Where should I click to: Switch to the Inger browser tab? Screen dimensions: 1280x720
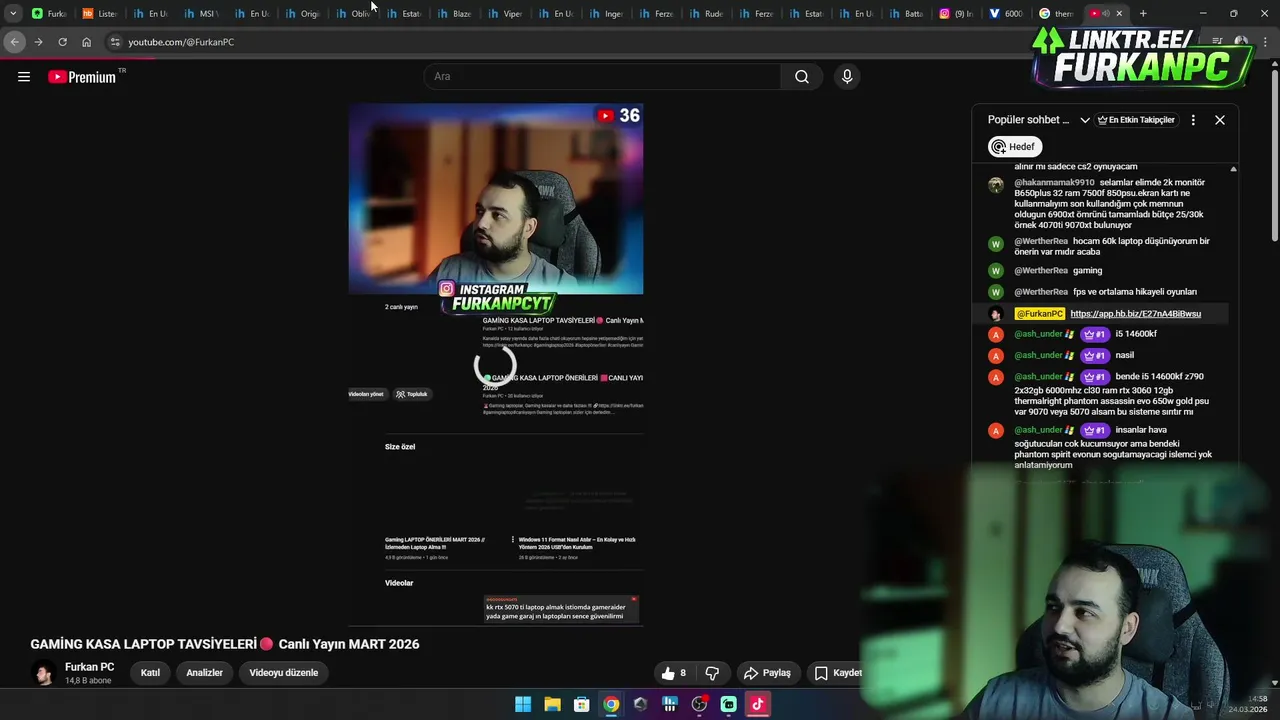605,14
